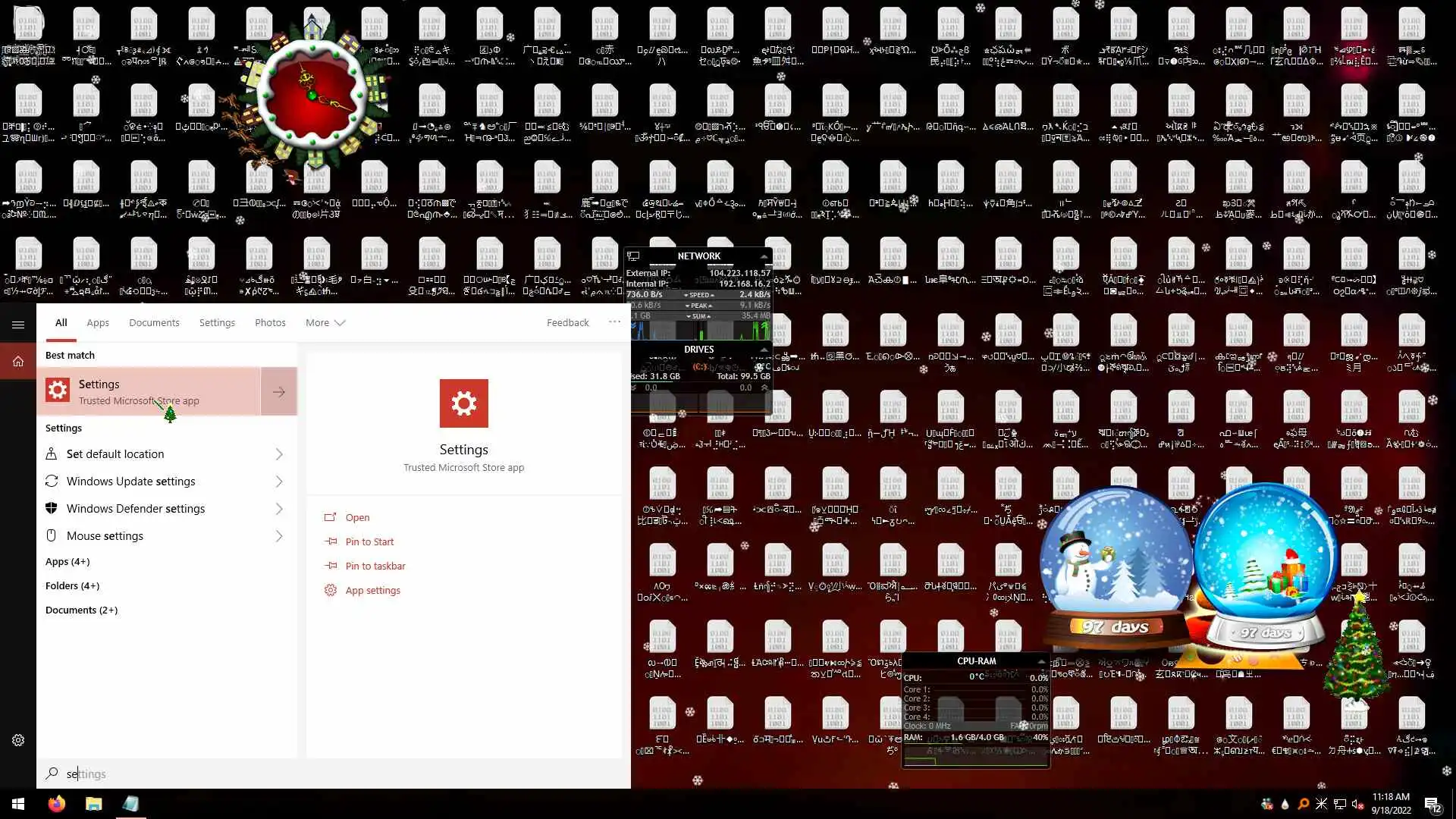Viewport: 1456px width, 819px height.
Task: Click the Windows Start button
Action: click(18, 804)
